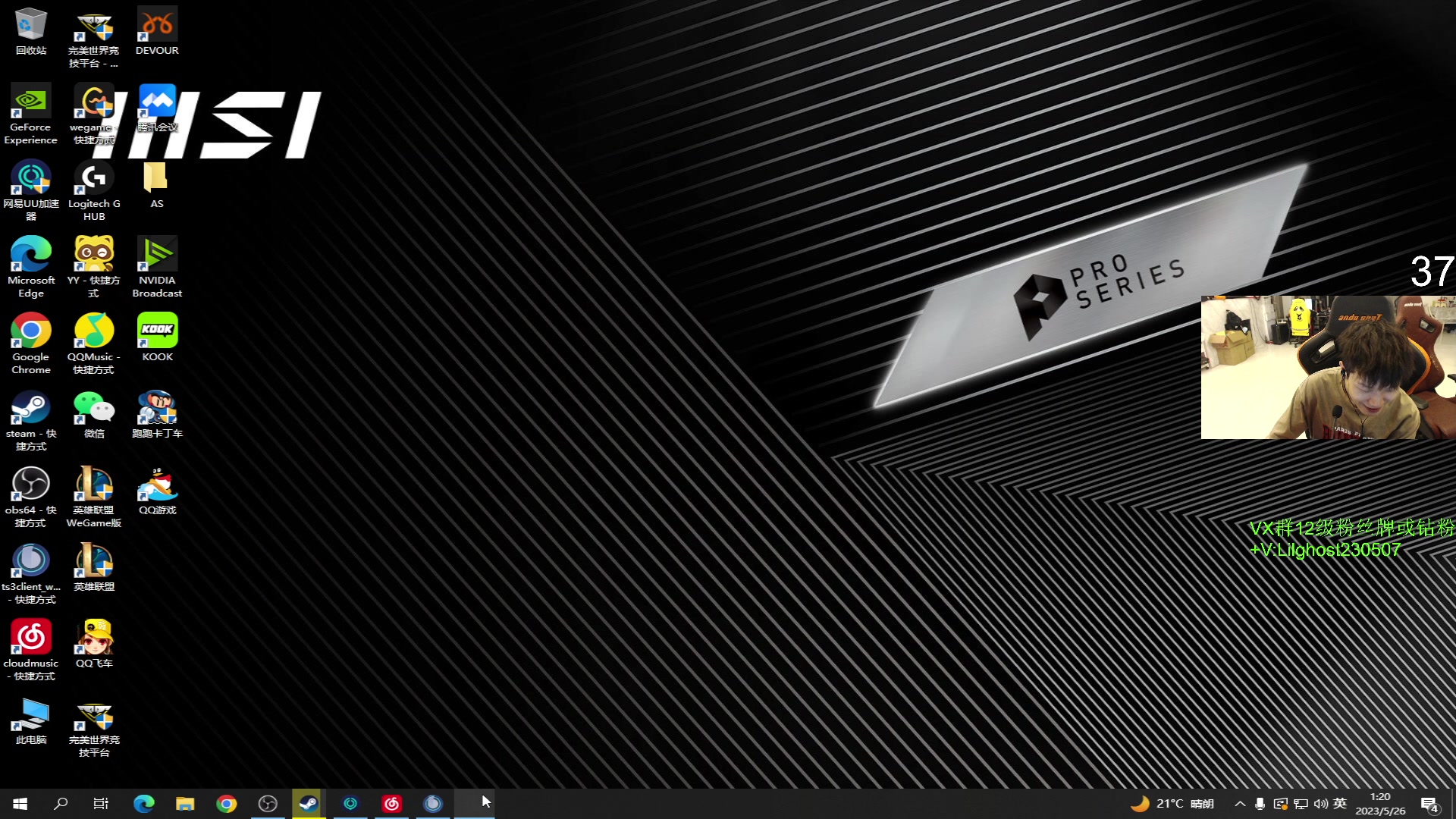Open Task View from the taskbar
Image resolution: width=1456 pixels, height=819 pixels.
pos(101,804)
